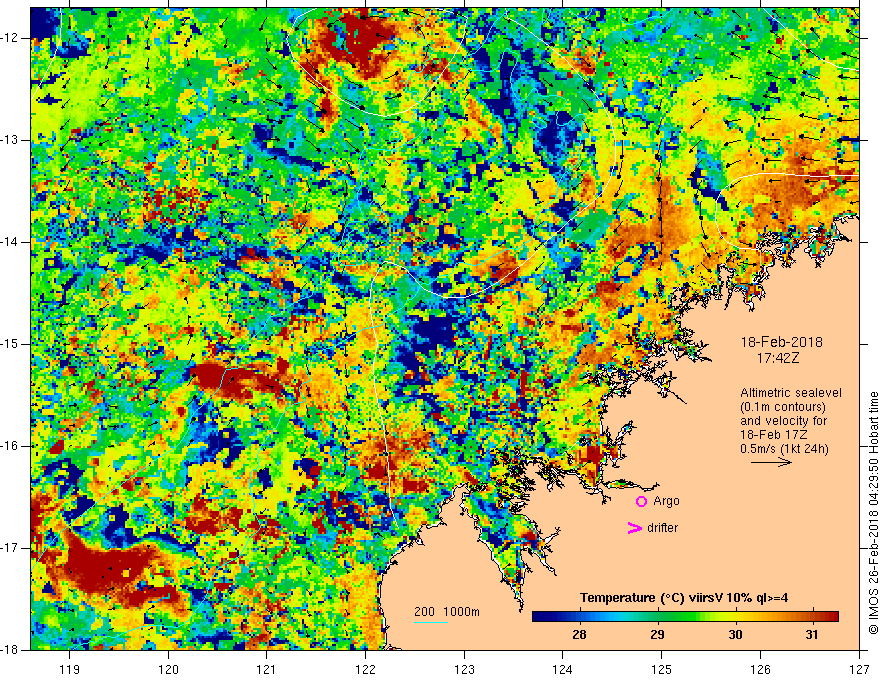The width and height of the screenshot is (880, 680).
Task: Click the longitude axis label 126
Action: click(760, 669)
